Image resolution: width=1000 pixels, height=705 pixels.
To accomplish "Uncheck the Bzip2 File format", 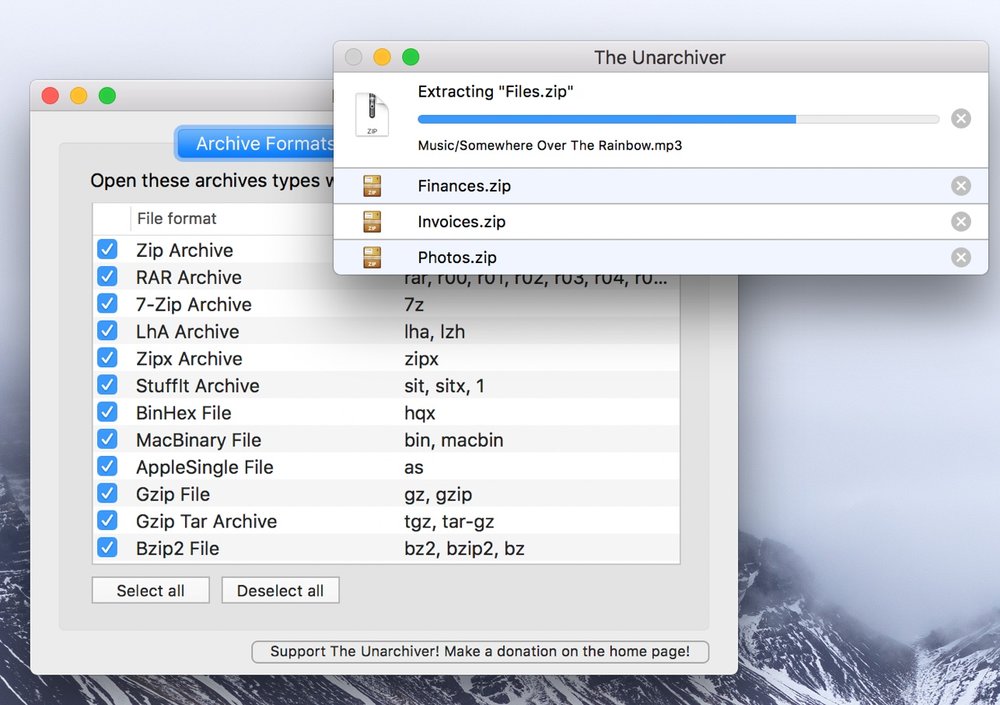I will click(x=107, y=548).
